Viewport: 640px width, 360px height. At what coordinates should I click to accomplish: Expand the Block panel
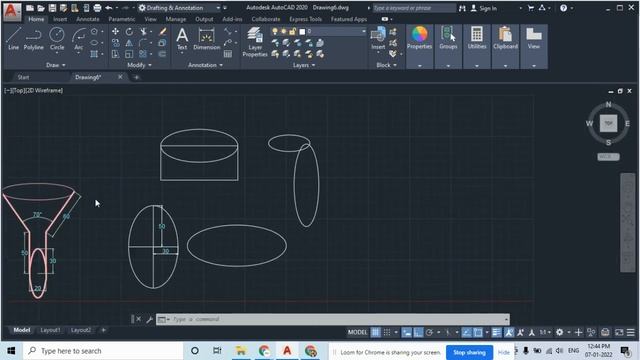[386, 65]
